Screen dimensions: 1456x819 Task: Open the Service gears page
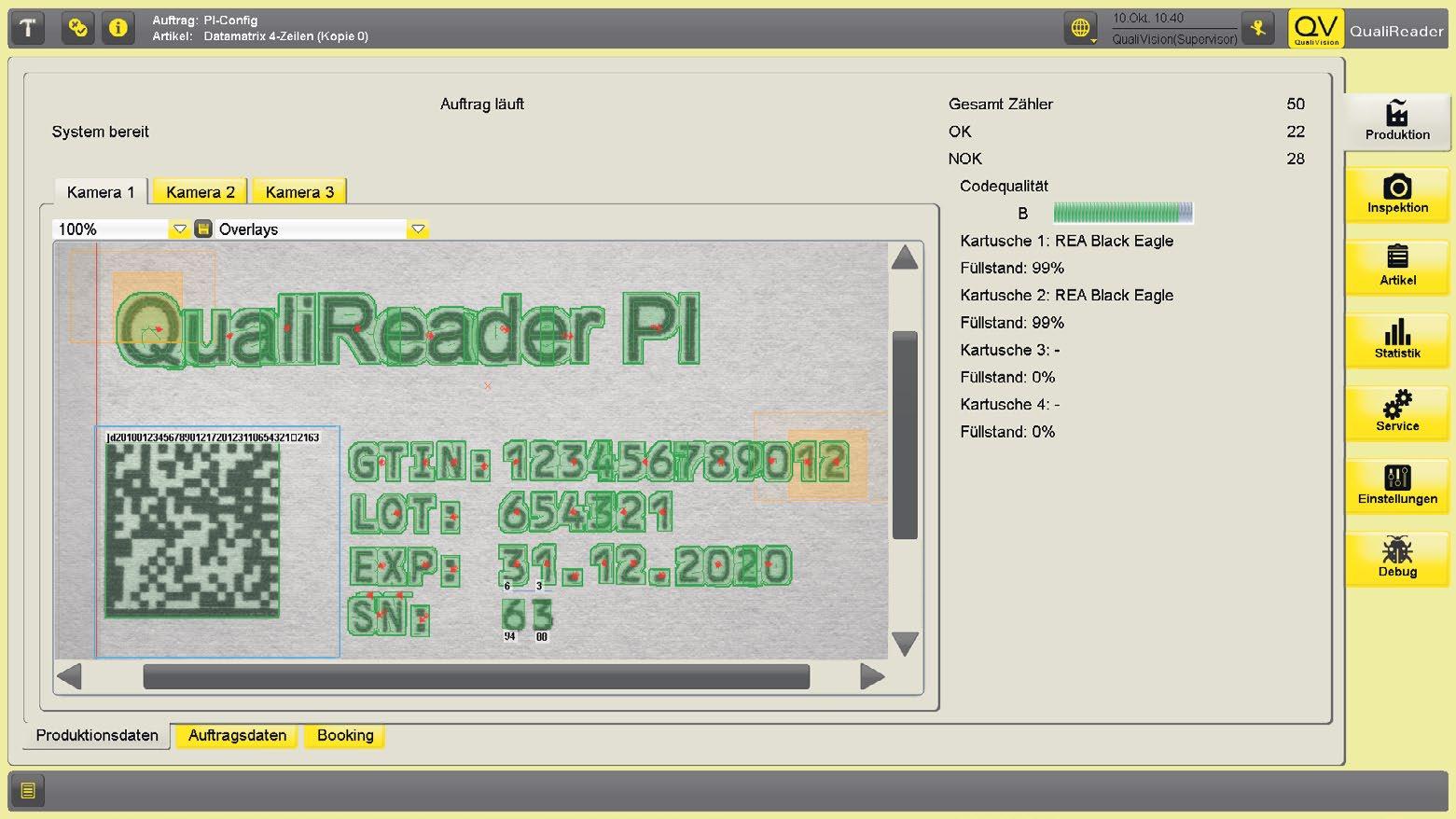pyautogui.click(x=1397, y=412)
